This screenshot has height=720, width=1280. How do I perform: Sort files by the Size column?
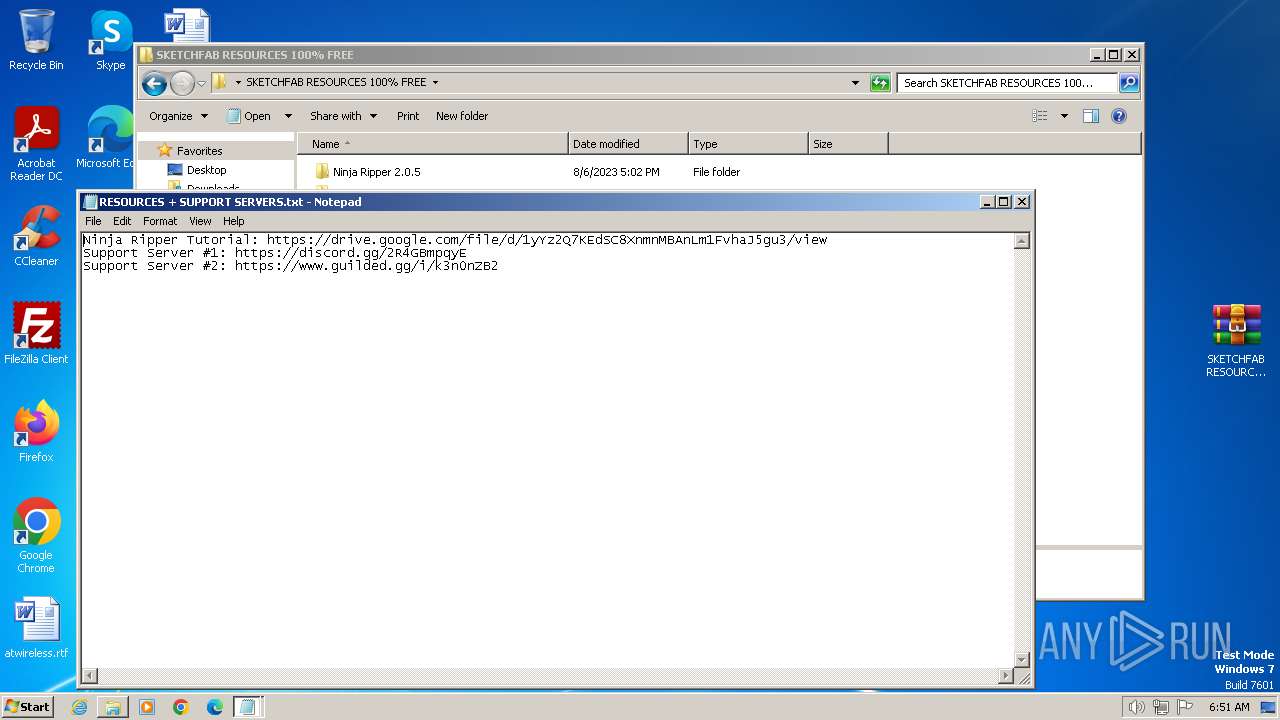[x=848, y=144]
